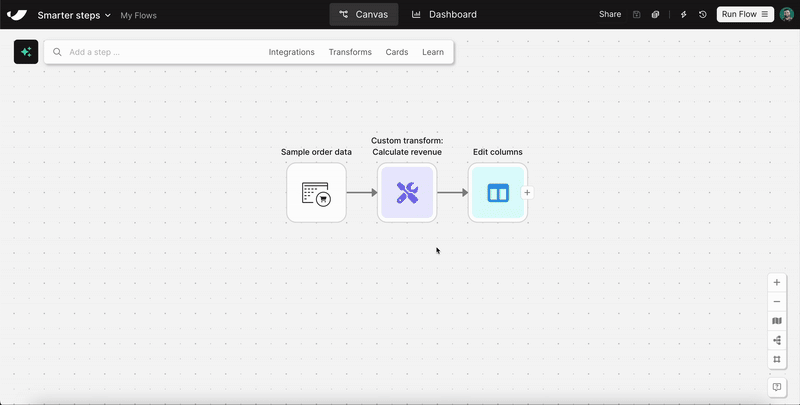Open the Smarter steps flow name dropdown

[x=74, y=15]
